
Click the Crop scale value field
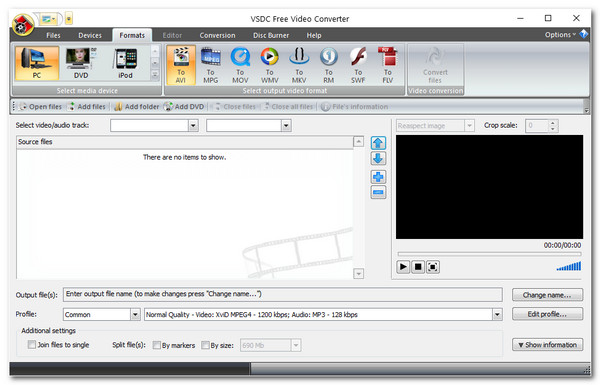[537, 126]
